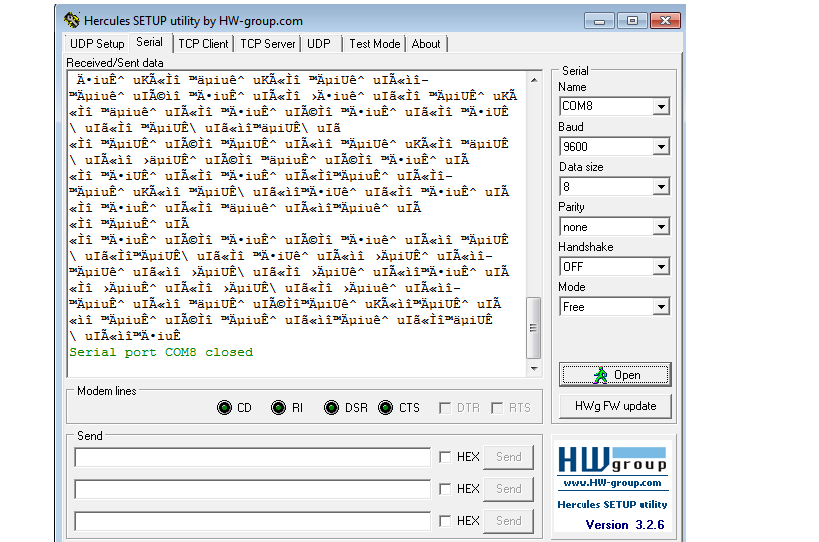This screenshot has width=819, height=542.
Task: Focus the first send input field
Action: point(253,457)
